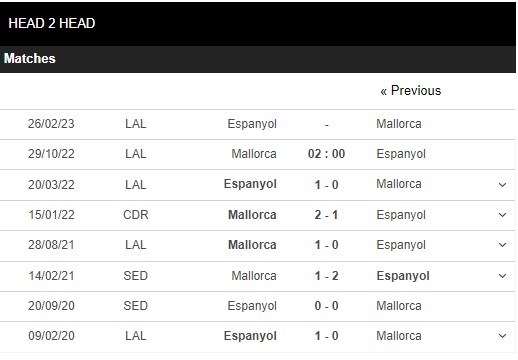Open Mallorca team in 29/10/22 fixture

[254, 154]
